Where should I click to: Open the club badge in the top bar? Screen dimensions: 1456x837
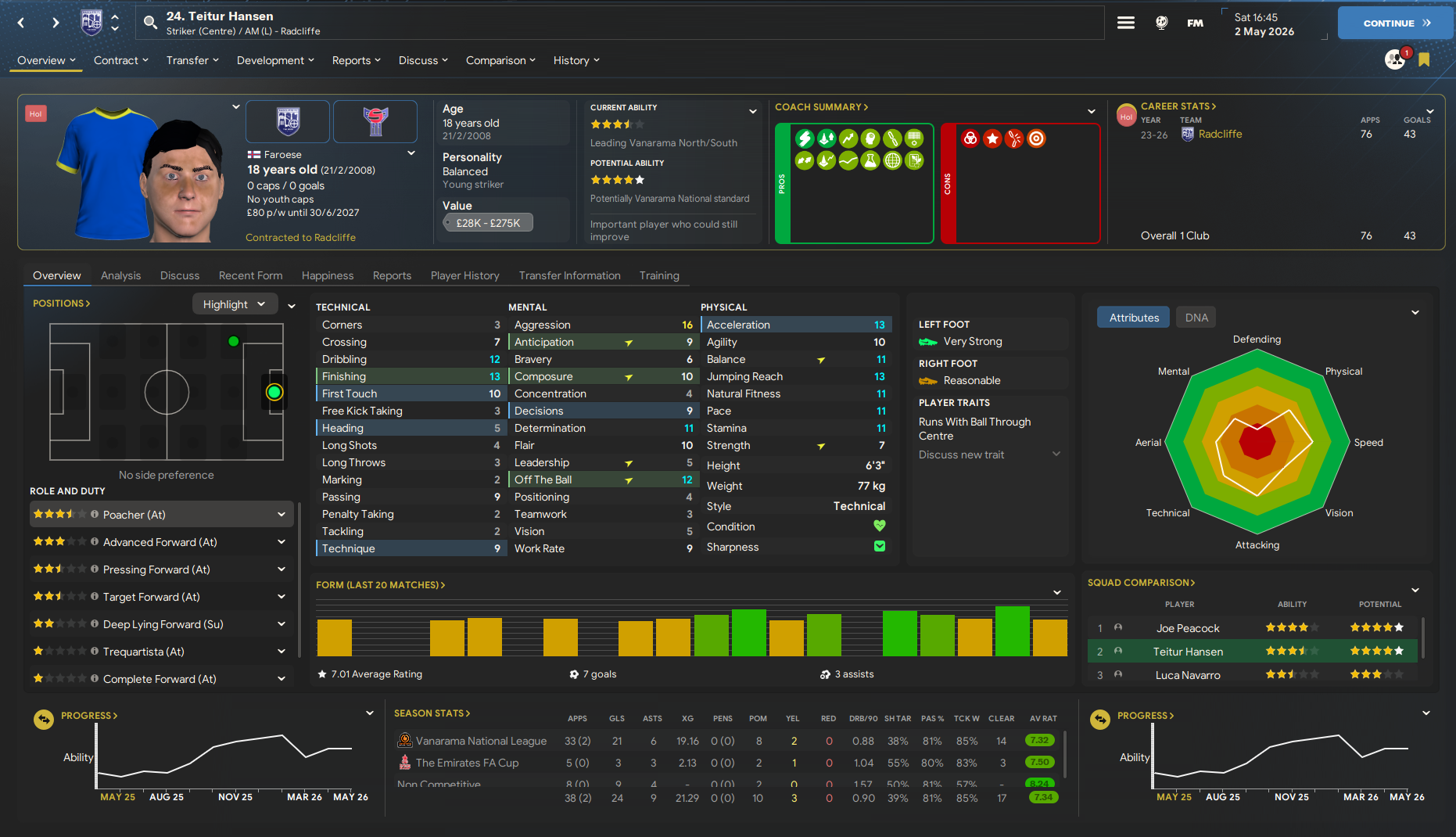pyautogui.click(x=91, y=22)
